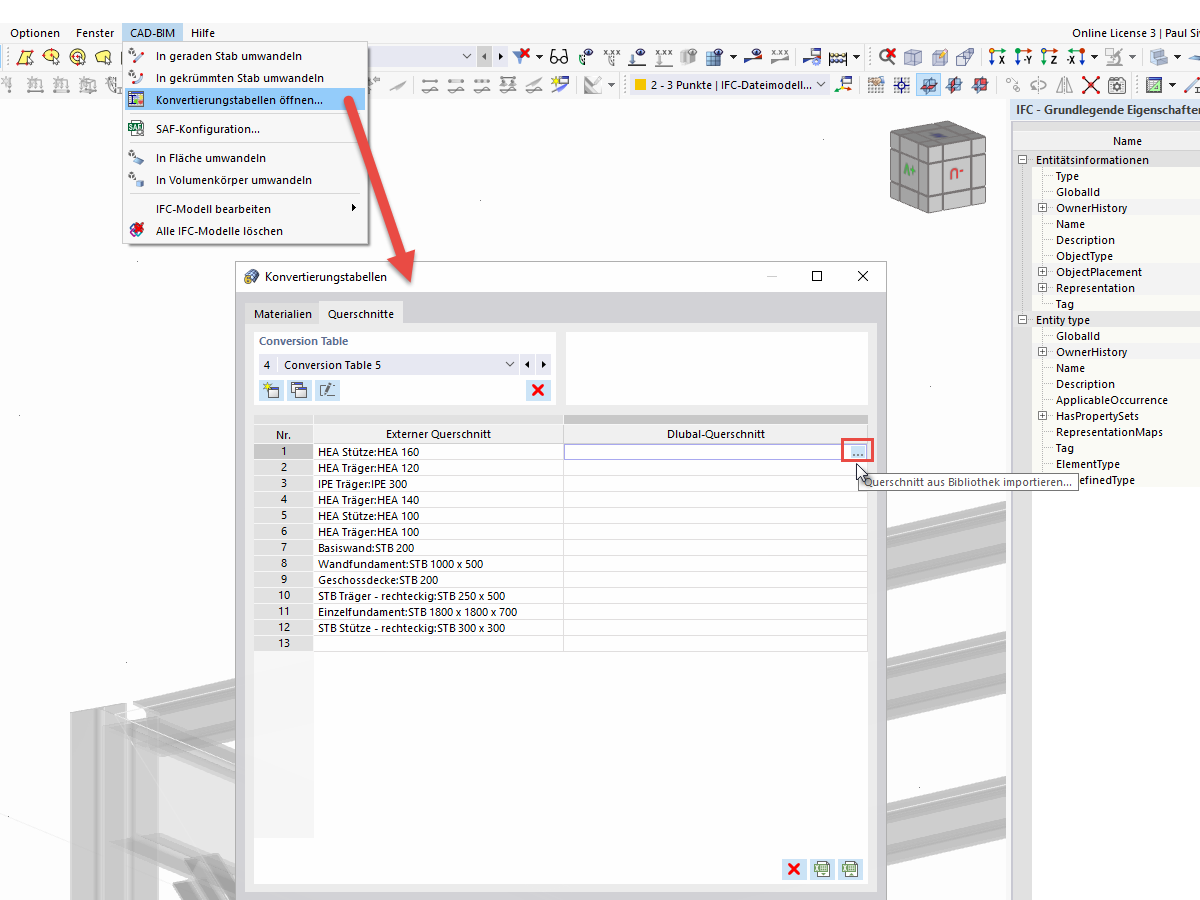Image resolution: width=1200 pixels, height=900 pixels.
Task: Delete the conversion table red X
Action: tap(538, 390)
